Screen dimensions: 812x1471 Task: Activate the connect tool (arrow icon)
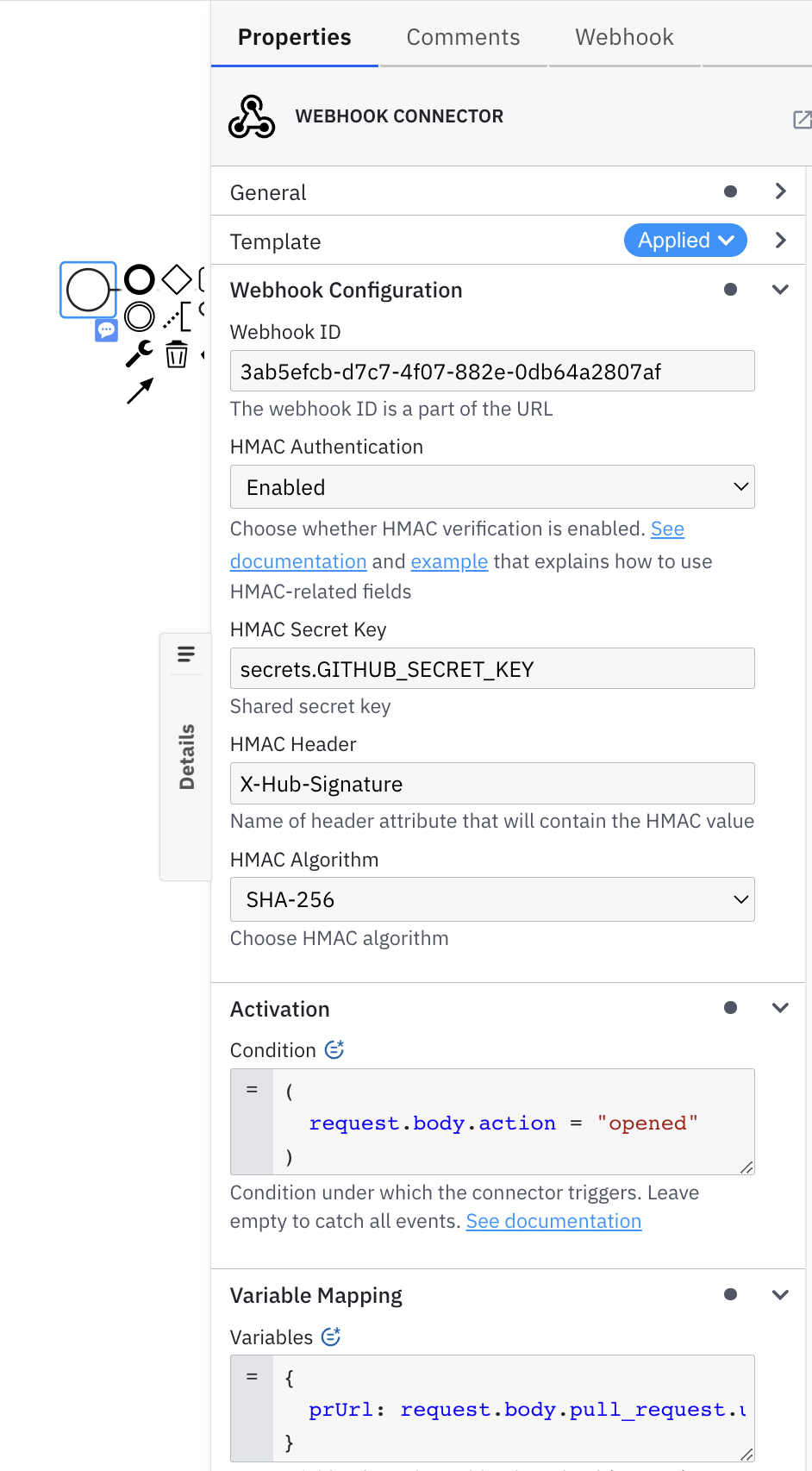(139, 390)
